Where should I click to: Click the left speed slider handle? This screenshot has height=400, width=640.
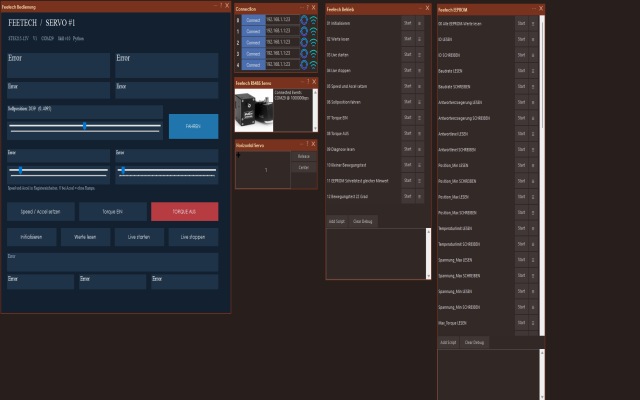20,170
